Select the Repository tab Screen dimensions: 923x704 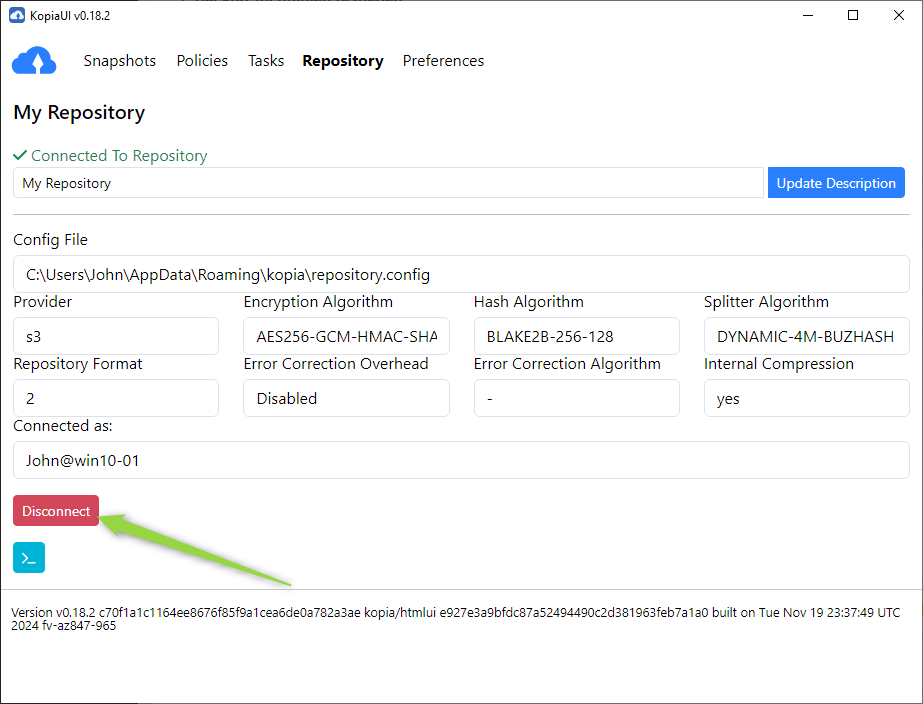pos(343,61)
